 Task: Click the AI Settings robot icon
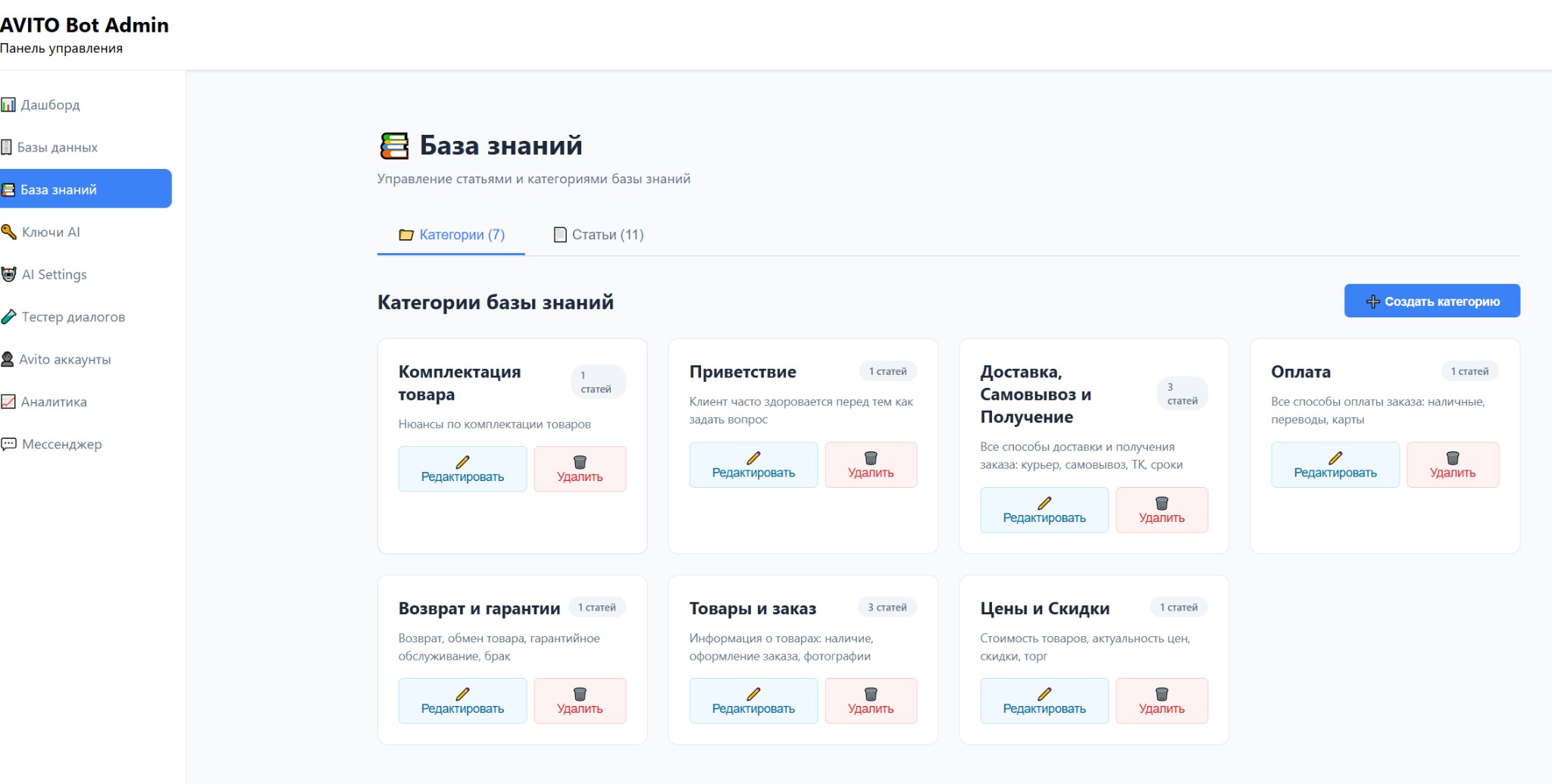click(x=9, y=274)
